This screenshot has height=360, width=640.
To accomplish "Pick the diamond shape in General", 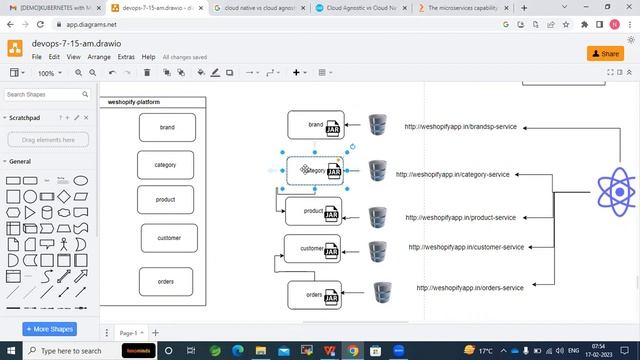I will click(64, 196).
